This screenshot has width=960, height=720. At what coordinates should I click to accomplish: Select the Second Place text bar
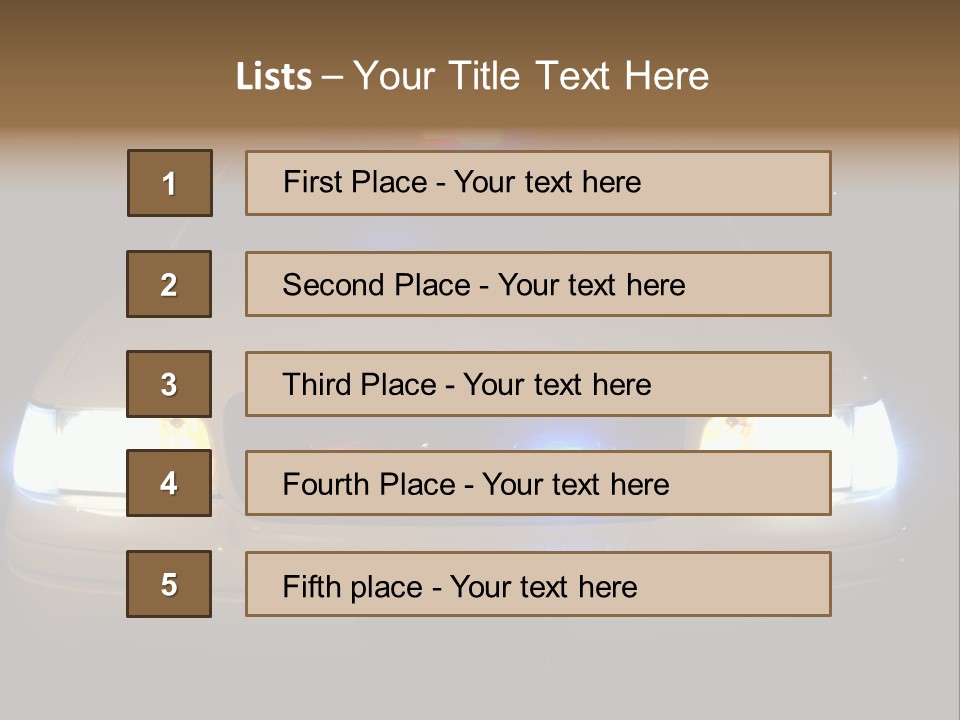click(538, 284)
